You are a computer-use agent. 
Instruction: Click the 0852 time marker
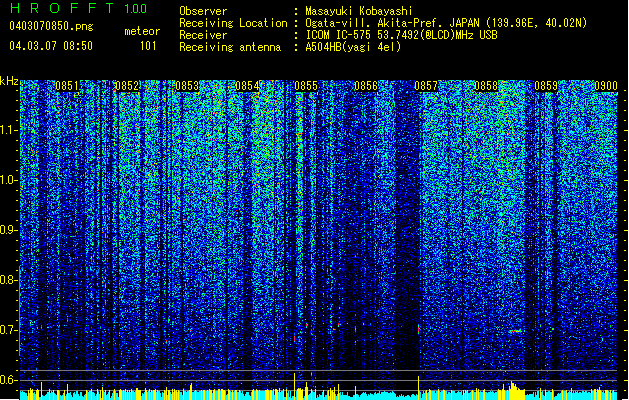[x=127, y=86]
